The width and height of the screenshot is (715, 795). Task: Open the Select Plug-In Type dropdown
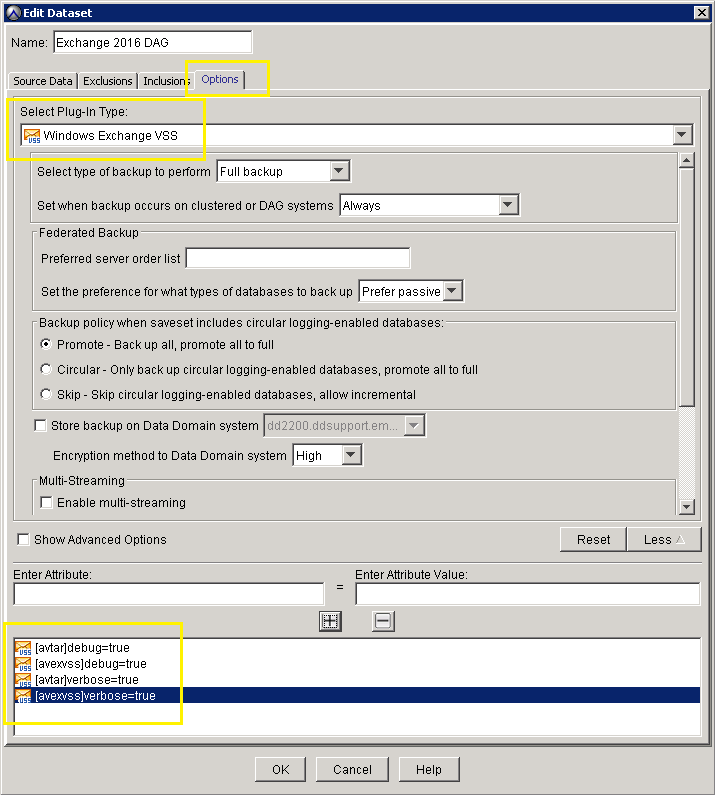click(x=682, y=135)
